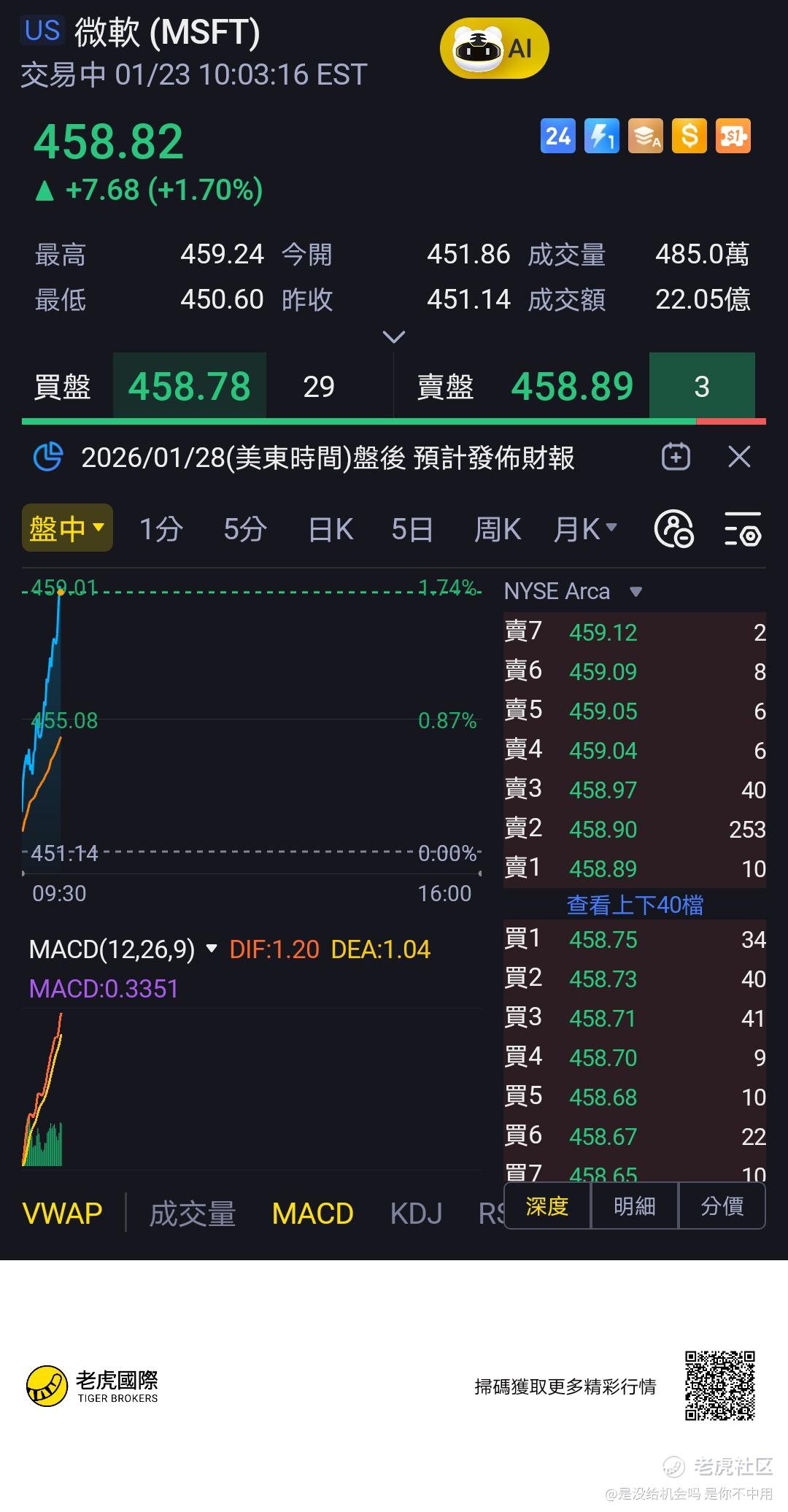Image resolution: width=788 pixels, height=1512 pixels.
Task: Change NYSE Arca exchange dropdown
Action: point(574,591)
